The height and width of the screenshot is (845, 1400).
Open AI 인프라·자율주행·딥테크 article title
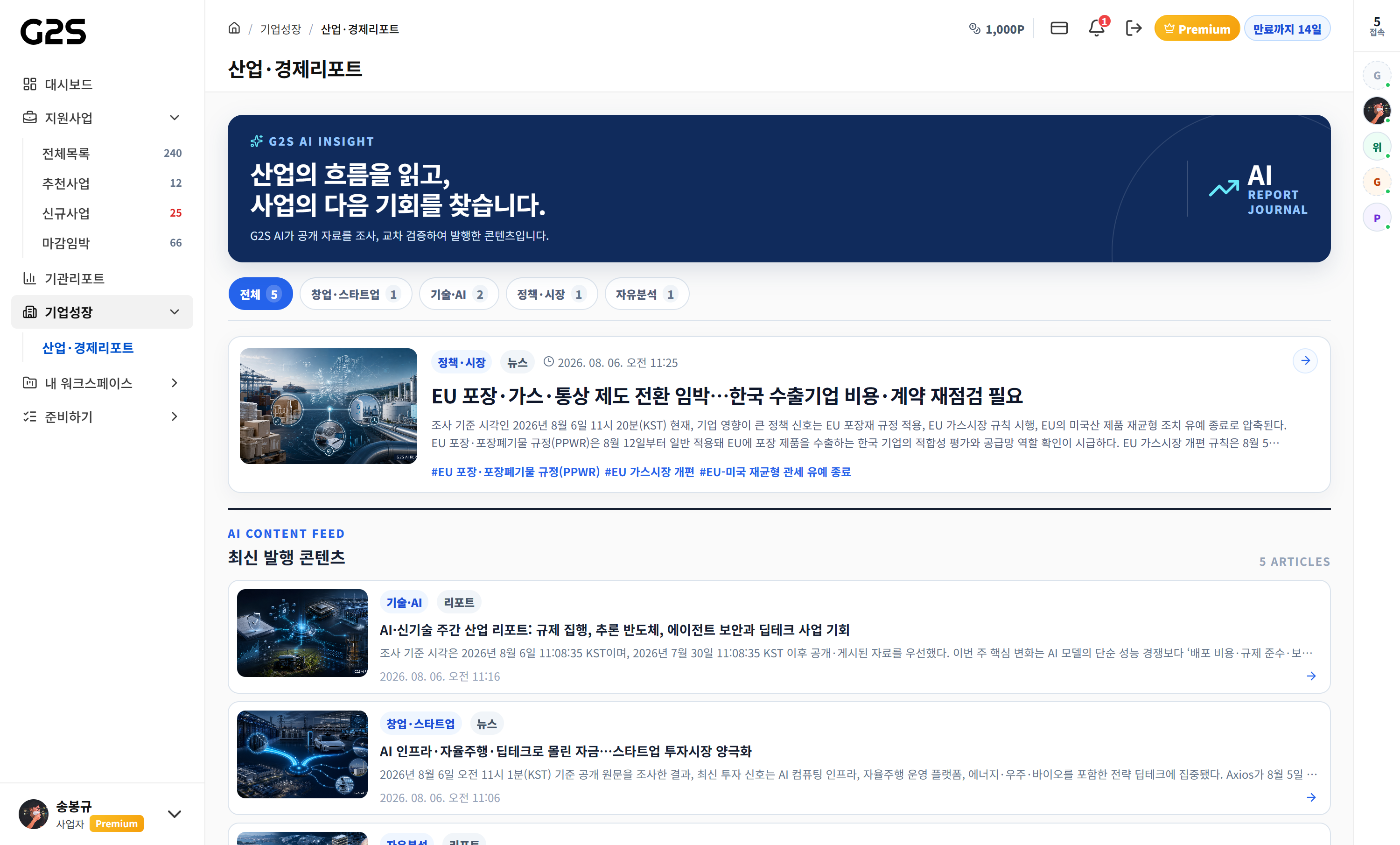(565, 751)
